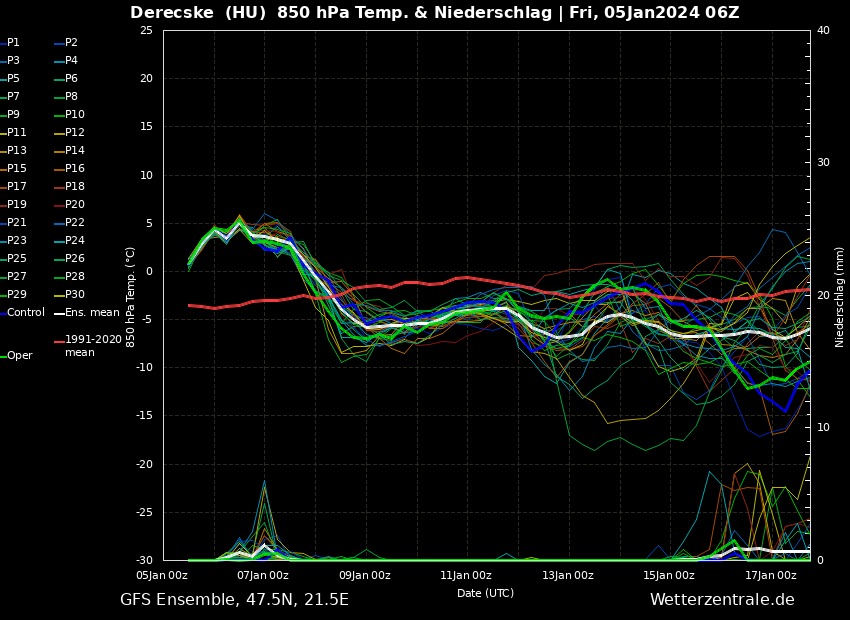
Task: Click the 1991-2020 mean legend entry
Action: [93, 346]
